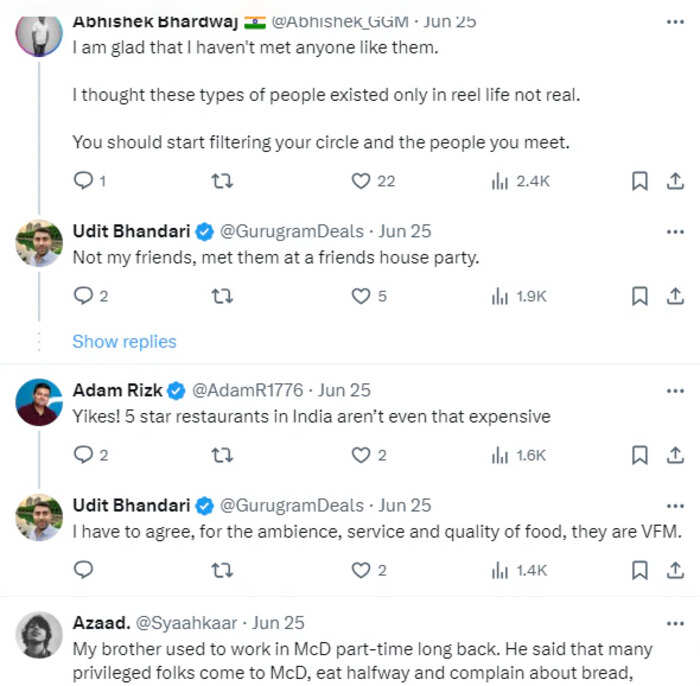Open more options menu on Azaad's tweet
The image size is (700, 686).
pyautogui.click(x=675, y=624)
